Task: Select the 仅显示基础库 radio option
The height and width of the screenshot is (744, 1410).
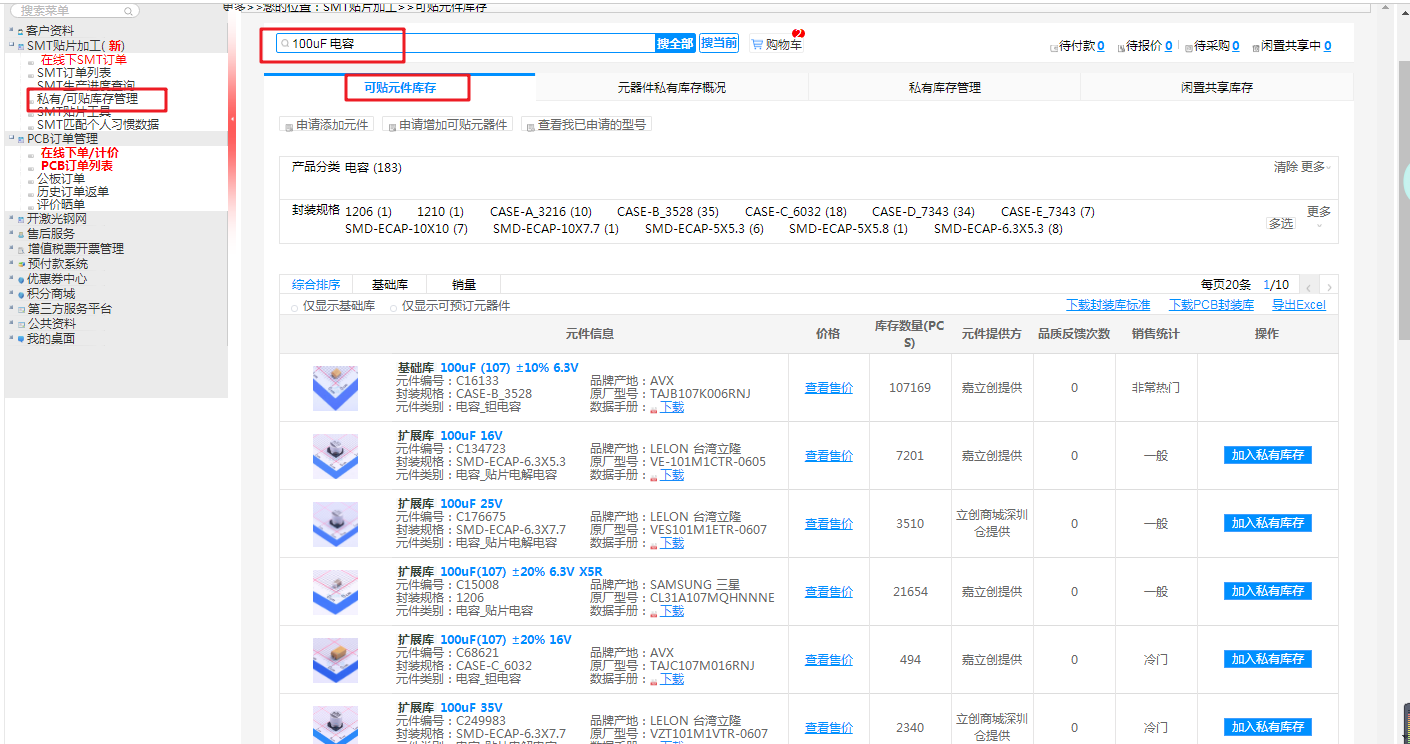Action: pyautogui.click(x=295, y=307)
